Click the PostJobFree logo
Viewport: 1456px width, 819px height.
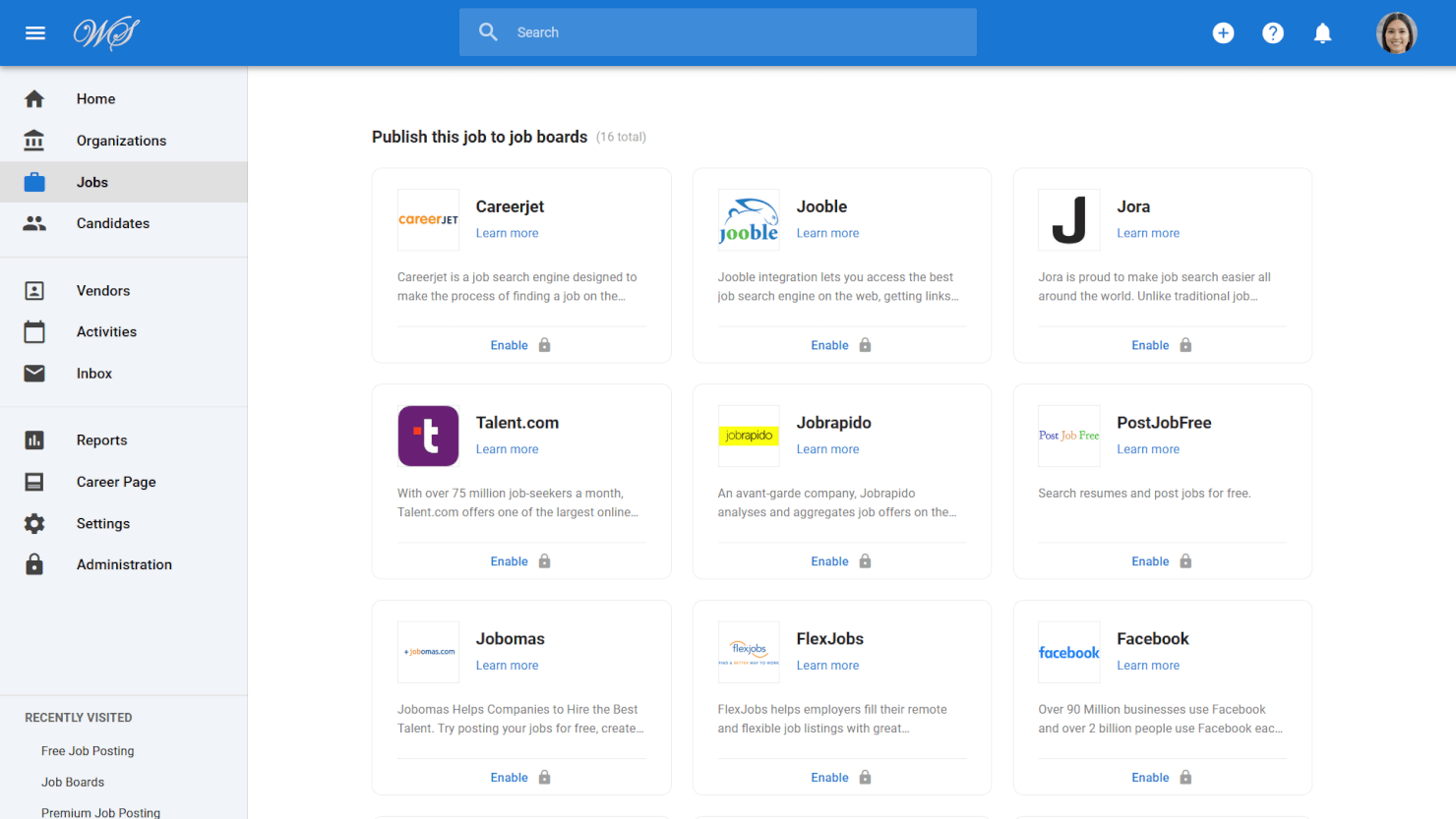click(1069, 436)
